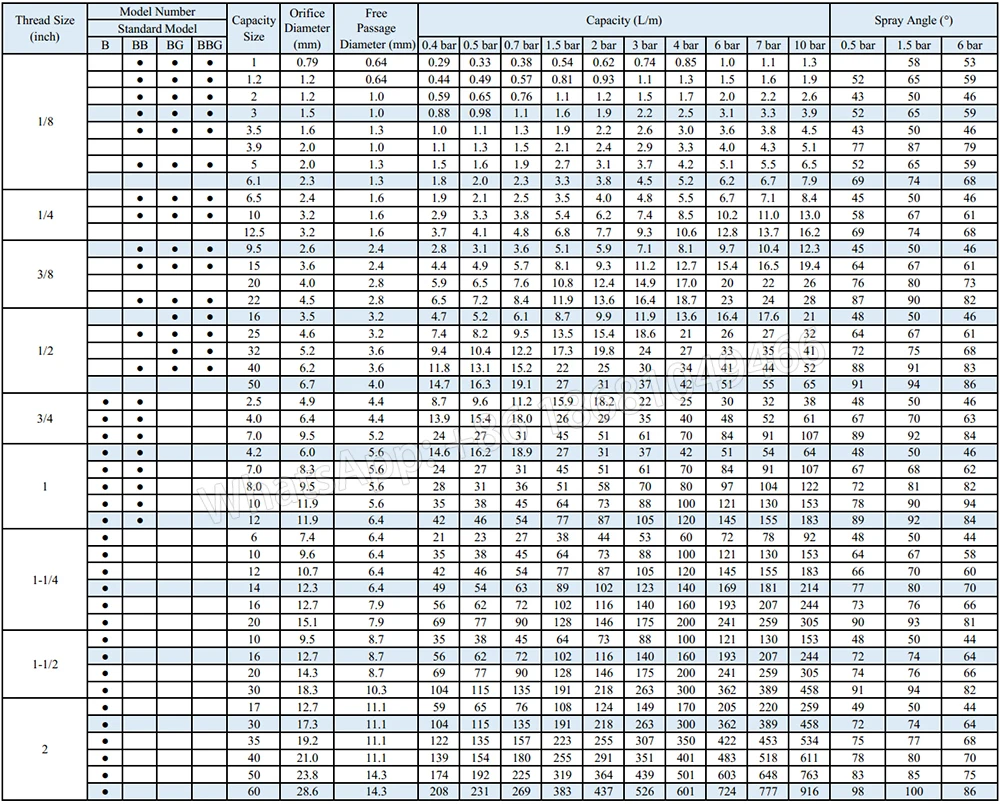Select the 'BBG' model column header

pyautogui.click(x=210, y=45)
